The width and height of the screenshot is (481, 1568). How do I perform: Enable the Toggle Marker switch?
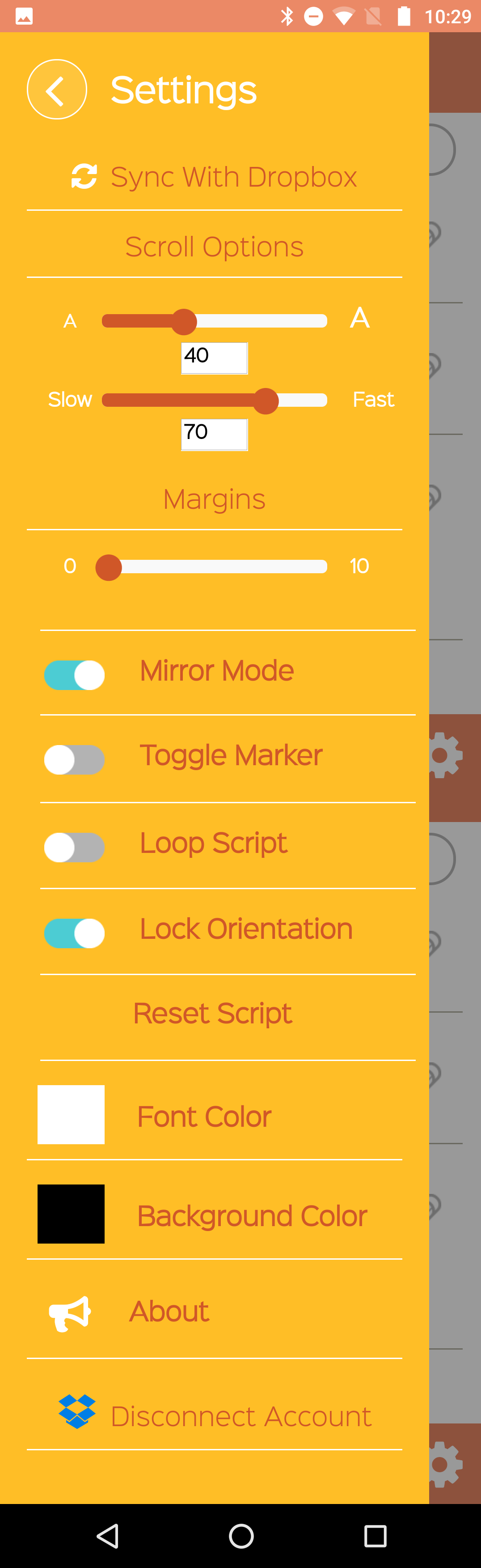[74, 760]
